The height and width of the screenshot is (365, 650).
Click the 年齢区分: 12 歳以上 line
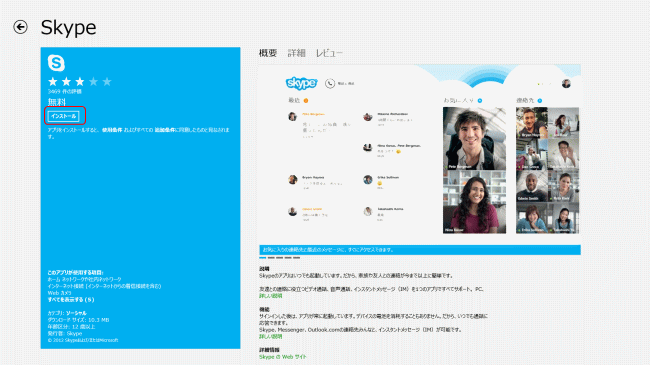pyautogui.click(x=71, y=326)
